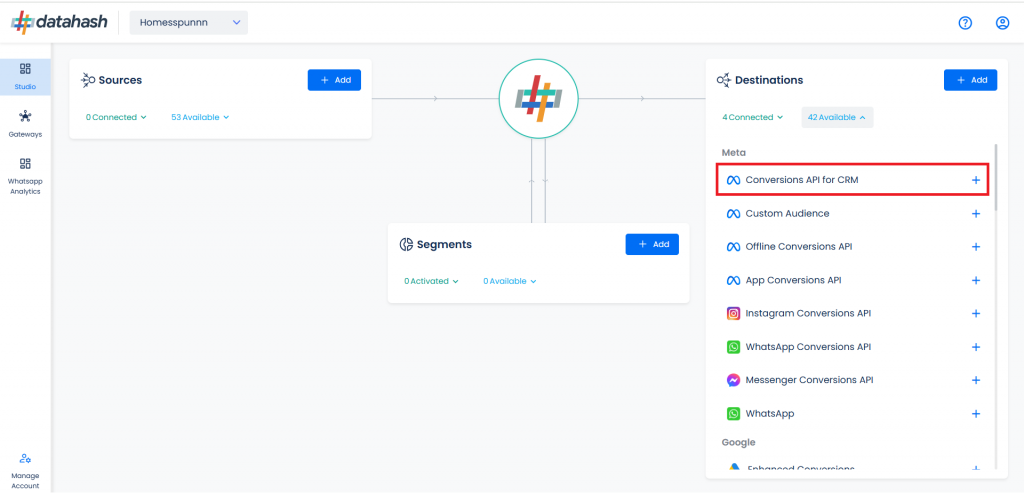Click the Segments panel title
Viewport: 1024px width, 493px height.
[444, 244]
